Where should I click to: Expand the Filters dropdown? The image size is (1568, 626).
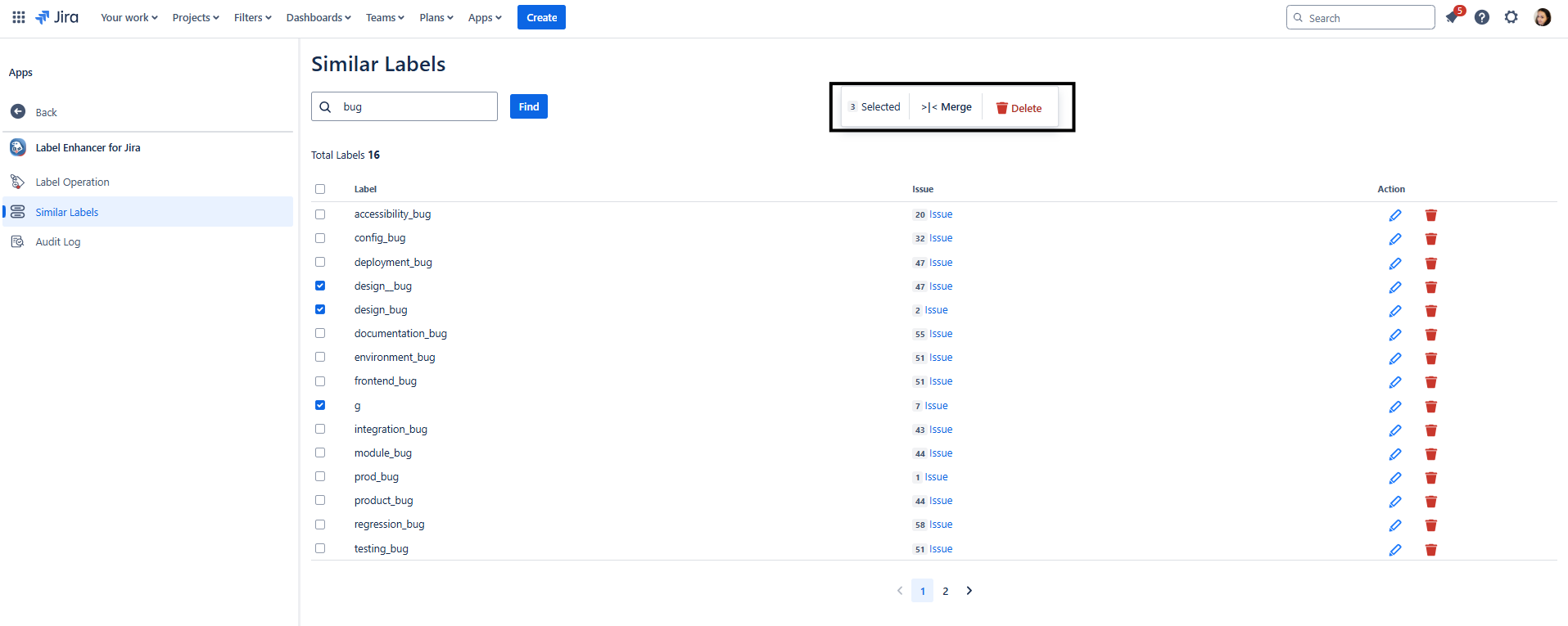(253, 17)
